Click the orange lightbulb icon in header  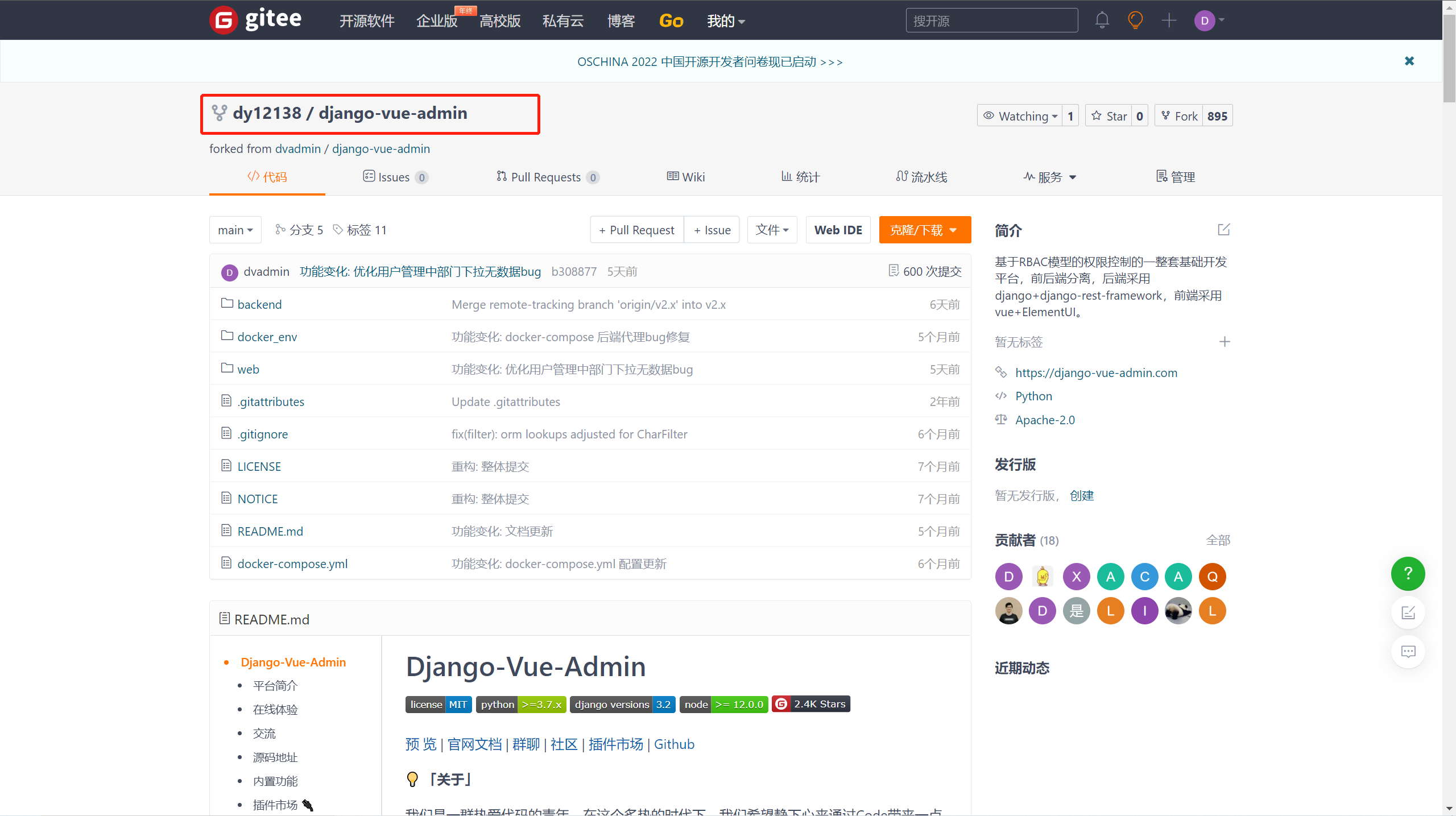(x=1135, y=20)
